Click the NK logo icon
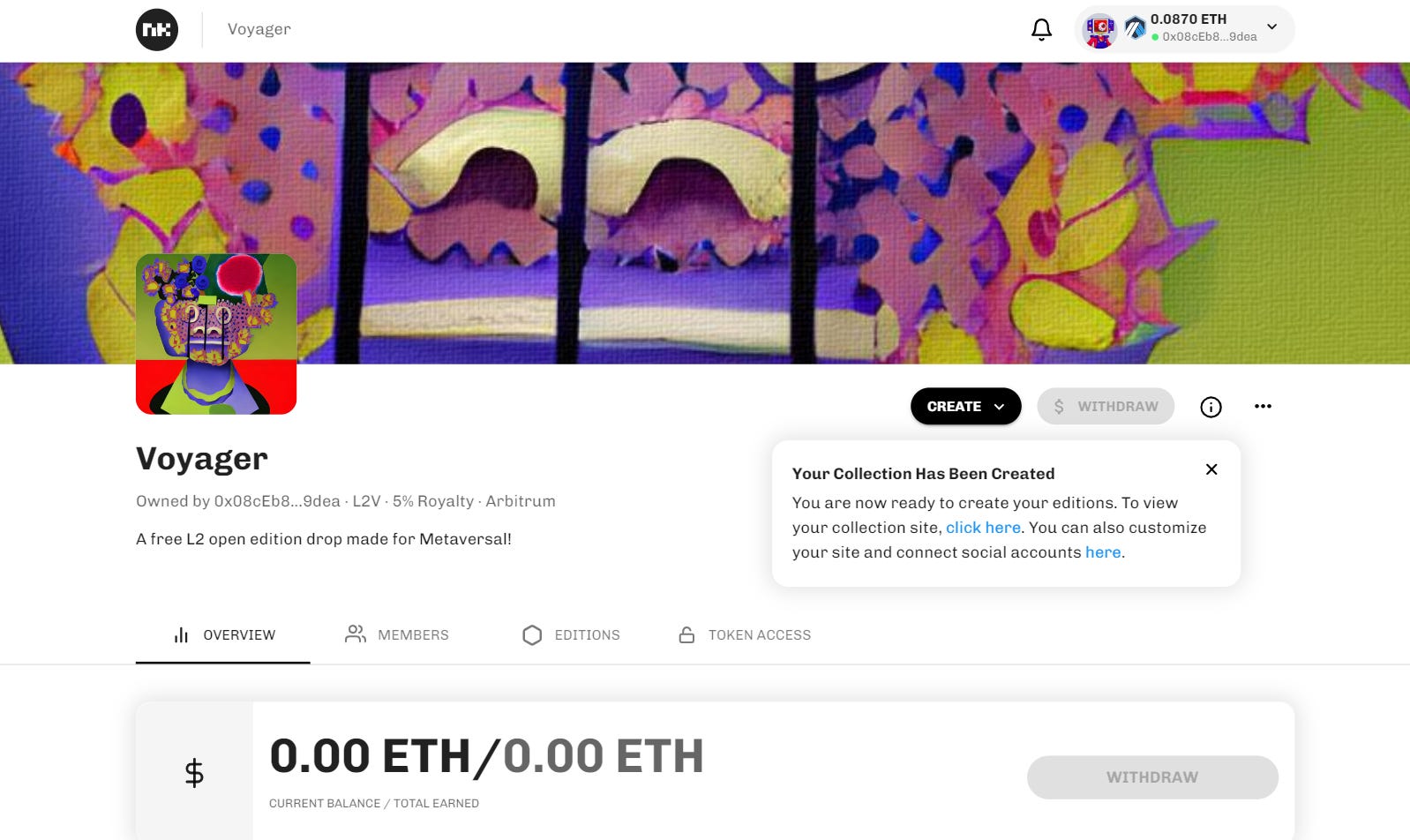Screen dimensions: 1410x840 point(157,29)
